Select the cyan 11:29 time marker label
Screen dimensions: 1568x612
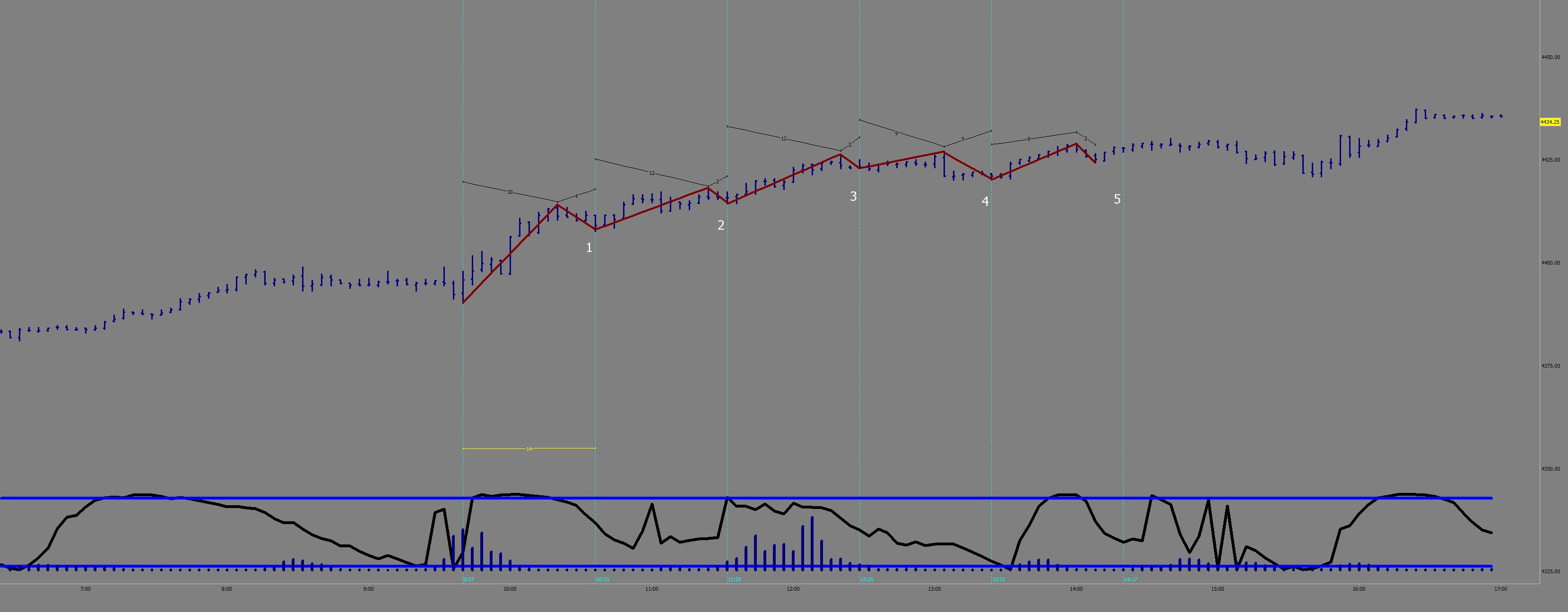[735, 580]
